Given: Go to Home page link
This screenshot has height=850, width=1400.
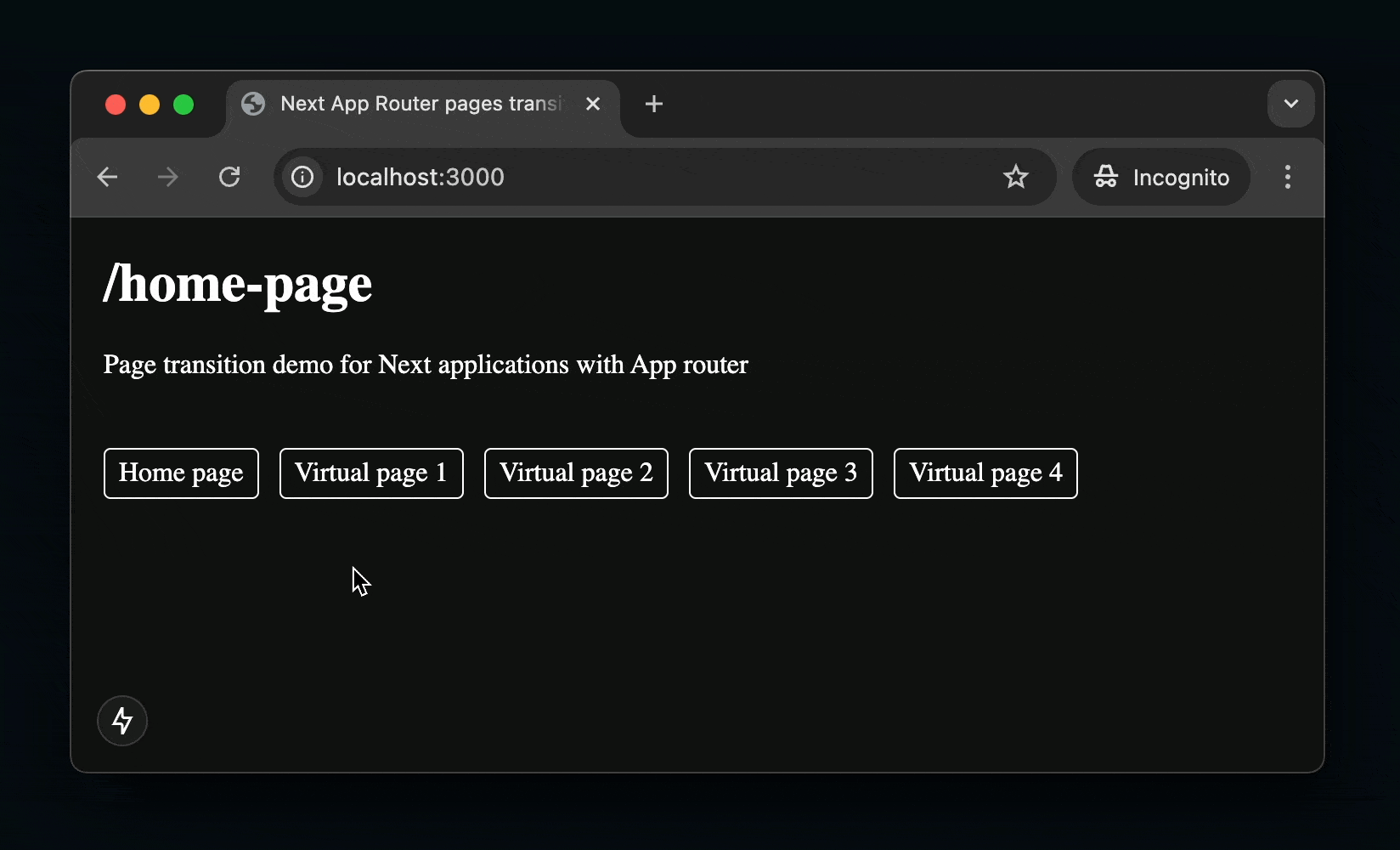Looking at the screenshot, I should 181,473.
